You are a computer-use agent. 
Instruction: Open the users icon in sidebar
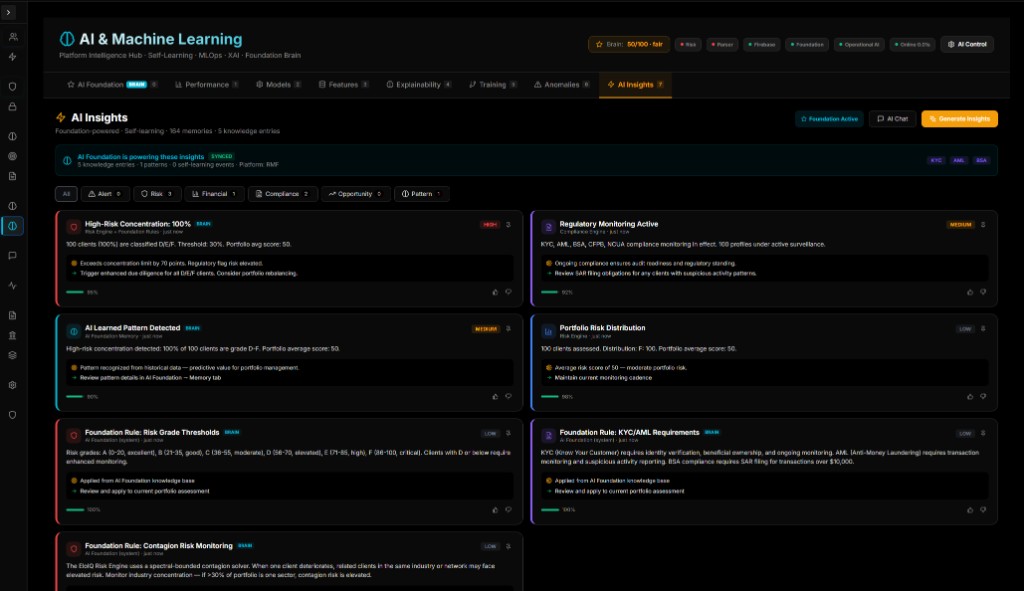pyautogui.click(x=13, y=37)
